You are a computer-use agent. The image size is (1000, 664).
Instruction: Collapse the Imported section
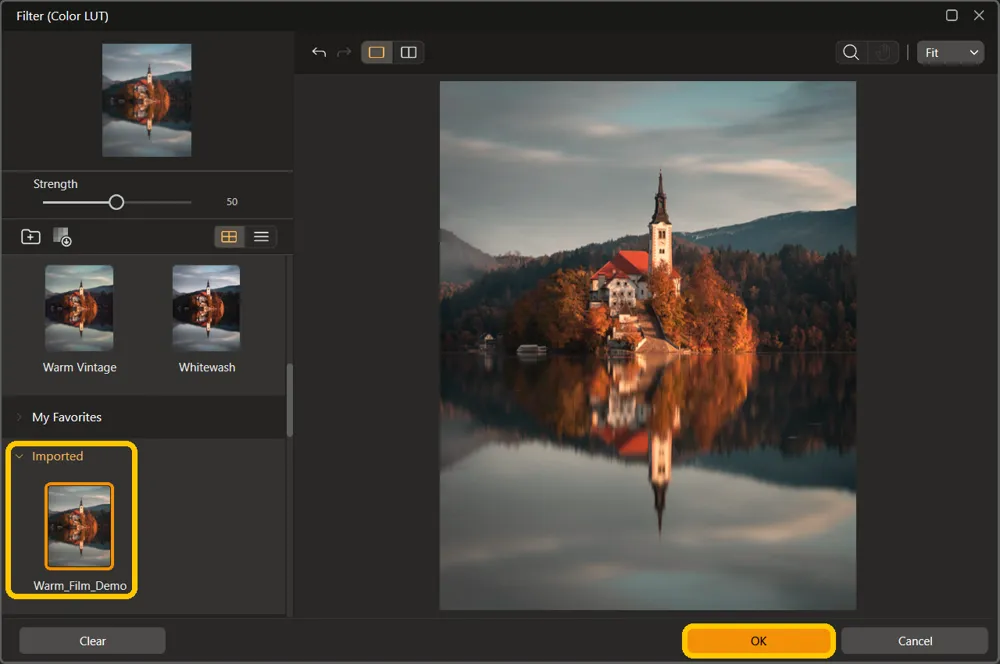pos(19,456)
